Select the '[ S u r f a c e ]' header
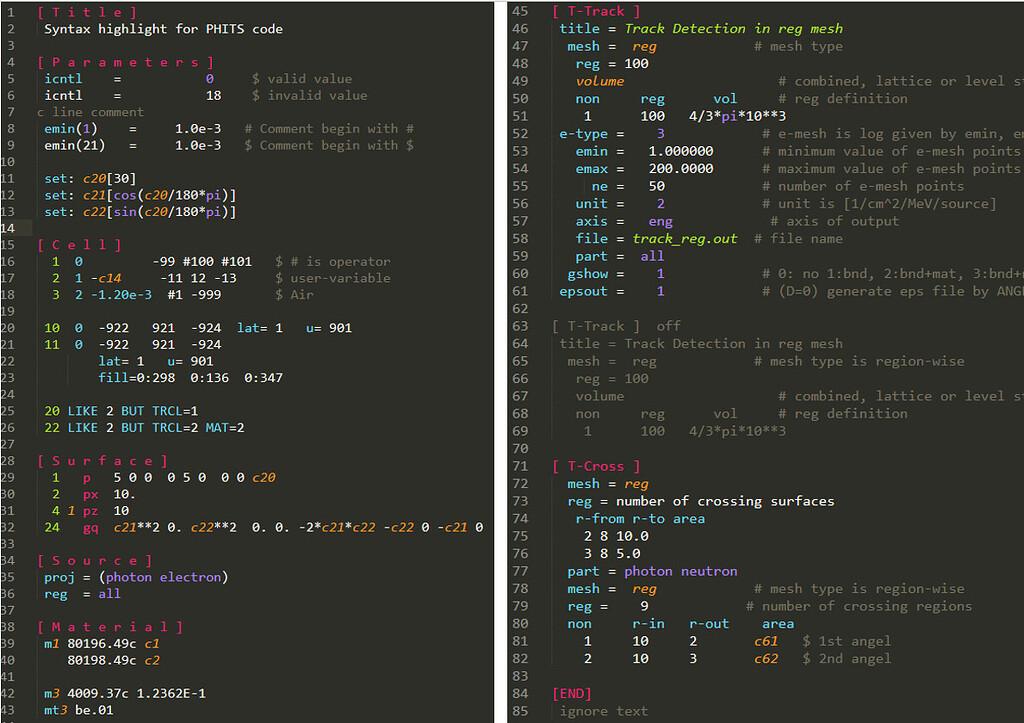Viewport: 1024px width, 723px height. (103, 462)
